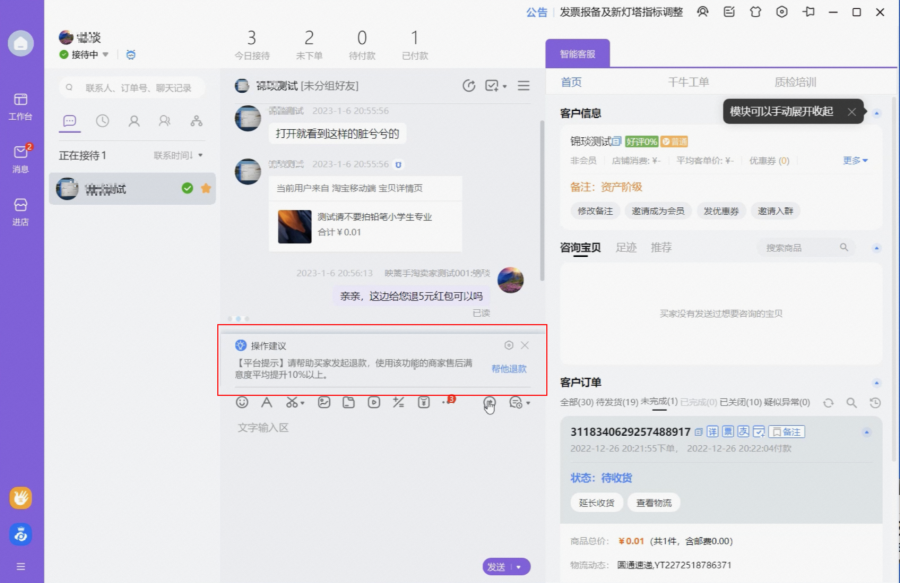The height and width of the screenshot is (583, 900).
Task: Click the send image icon
Action: (324, 402)
